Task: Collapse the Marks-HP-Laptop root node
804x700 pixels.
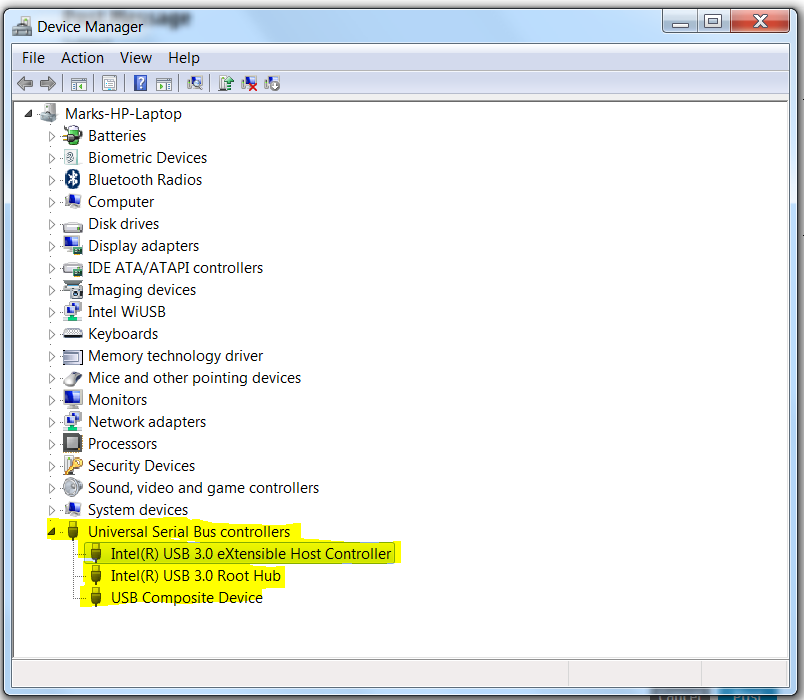Action: coord(28,114)
